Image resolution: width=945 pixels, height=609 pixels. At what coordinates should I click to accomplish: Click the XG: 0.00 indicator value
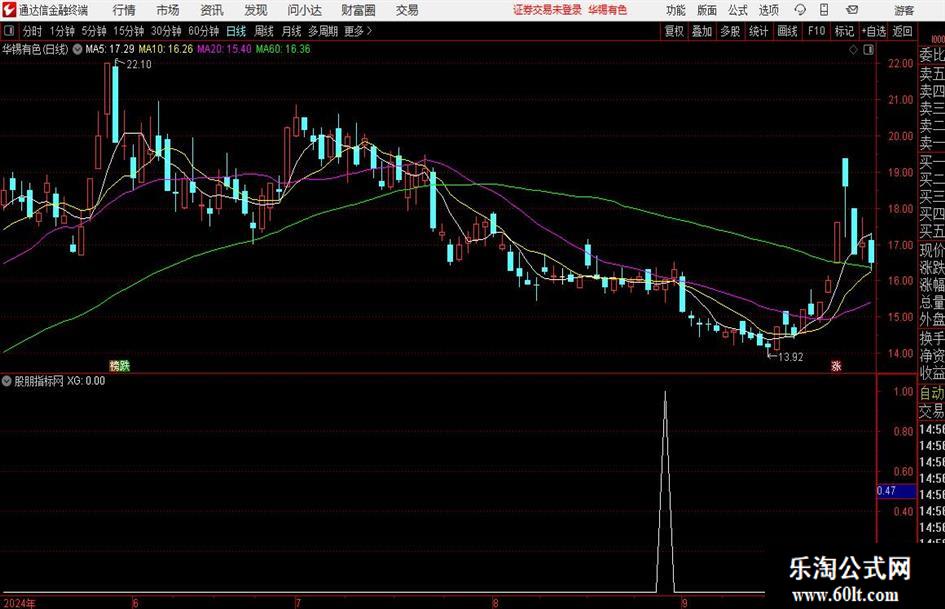pyautogui.click(x=86, y=381)
